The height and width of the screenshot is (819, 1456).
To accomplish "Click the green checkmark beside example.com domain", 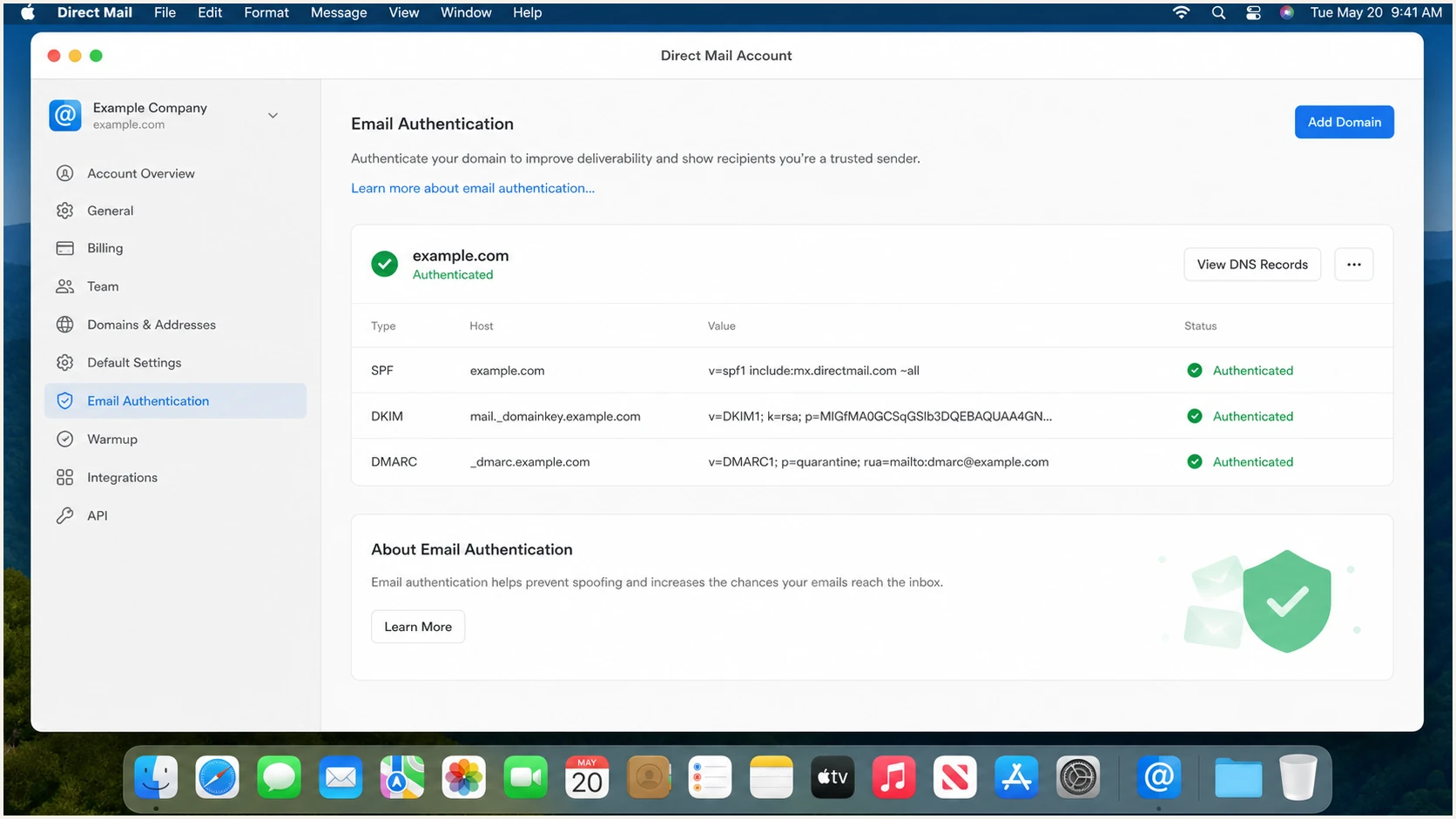I will point(384,264).
